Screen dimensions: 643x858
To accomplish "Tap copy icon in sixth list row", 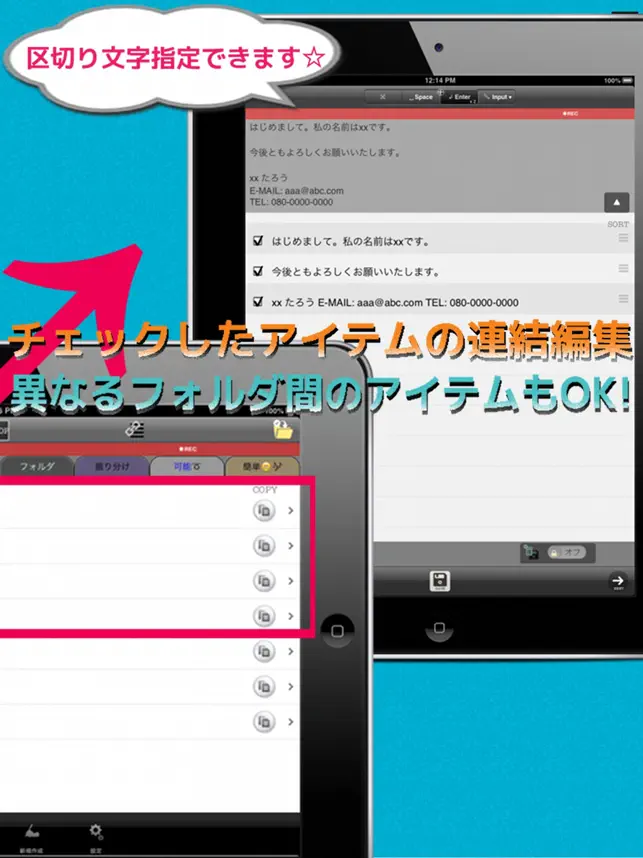I will coord(264,686).
